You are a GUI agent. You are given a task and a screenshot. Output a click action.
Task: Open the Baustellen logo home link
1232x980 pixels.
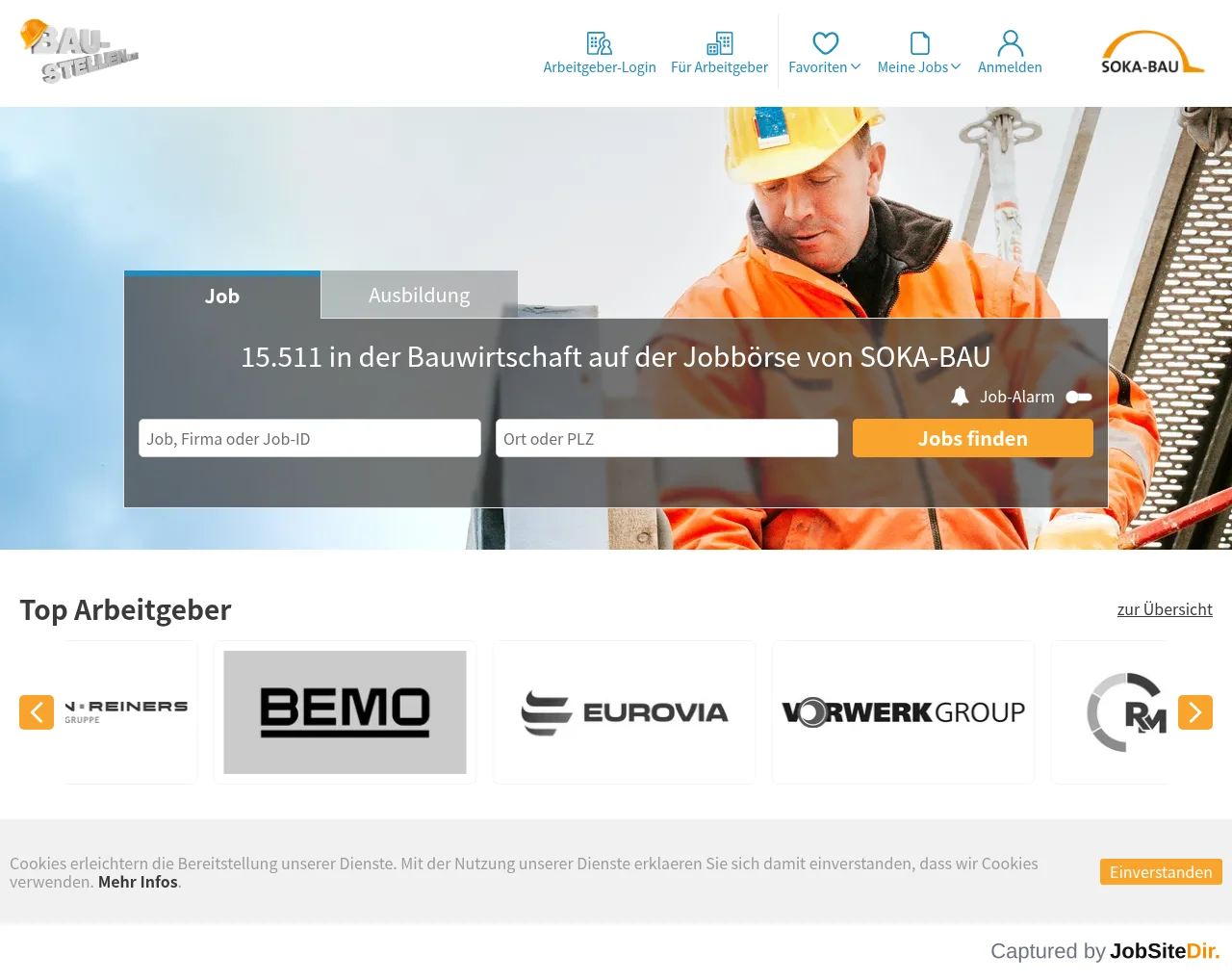click(x=80, y=51)
